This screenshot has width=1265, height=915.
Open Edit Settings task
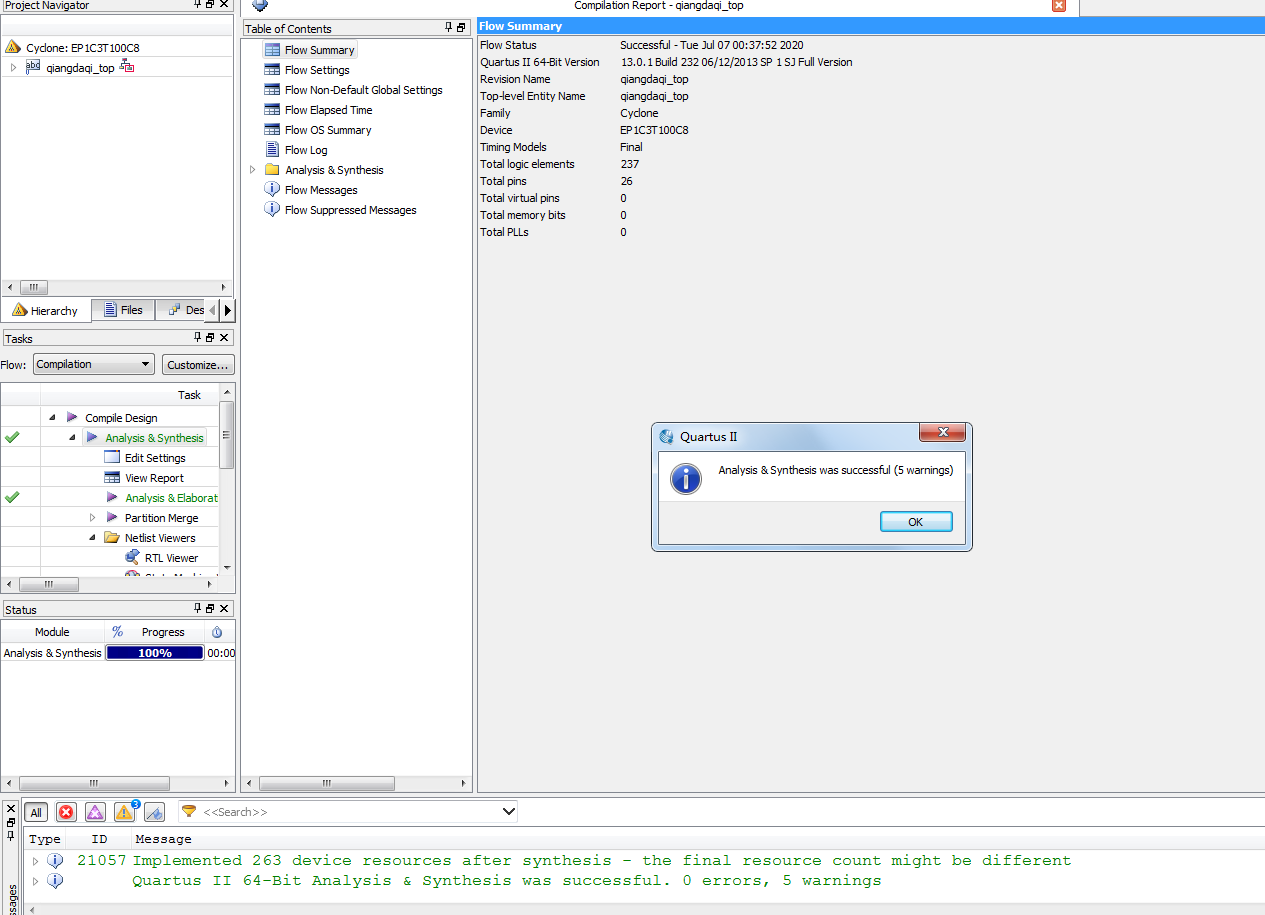(155, 458)
